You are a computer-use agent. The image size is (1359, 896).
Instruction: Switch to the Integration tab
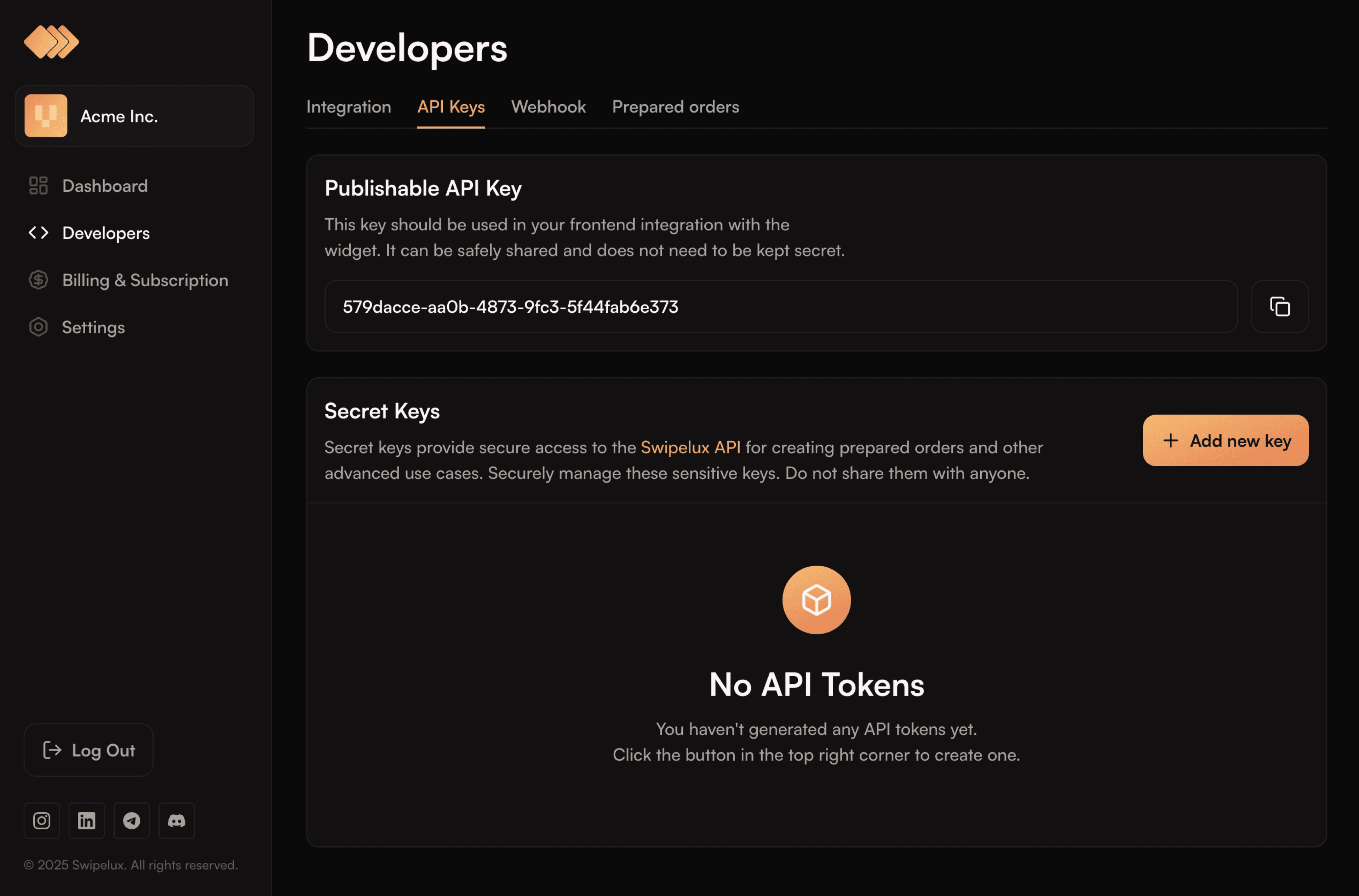349,107
